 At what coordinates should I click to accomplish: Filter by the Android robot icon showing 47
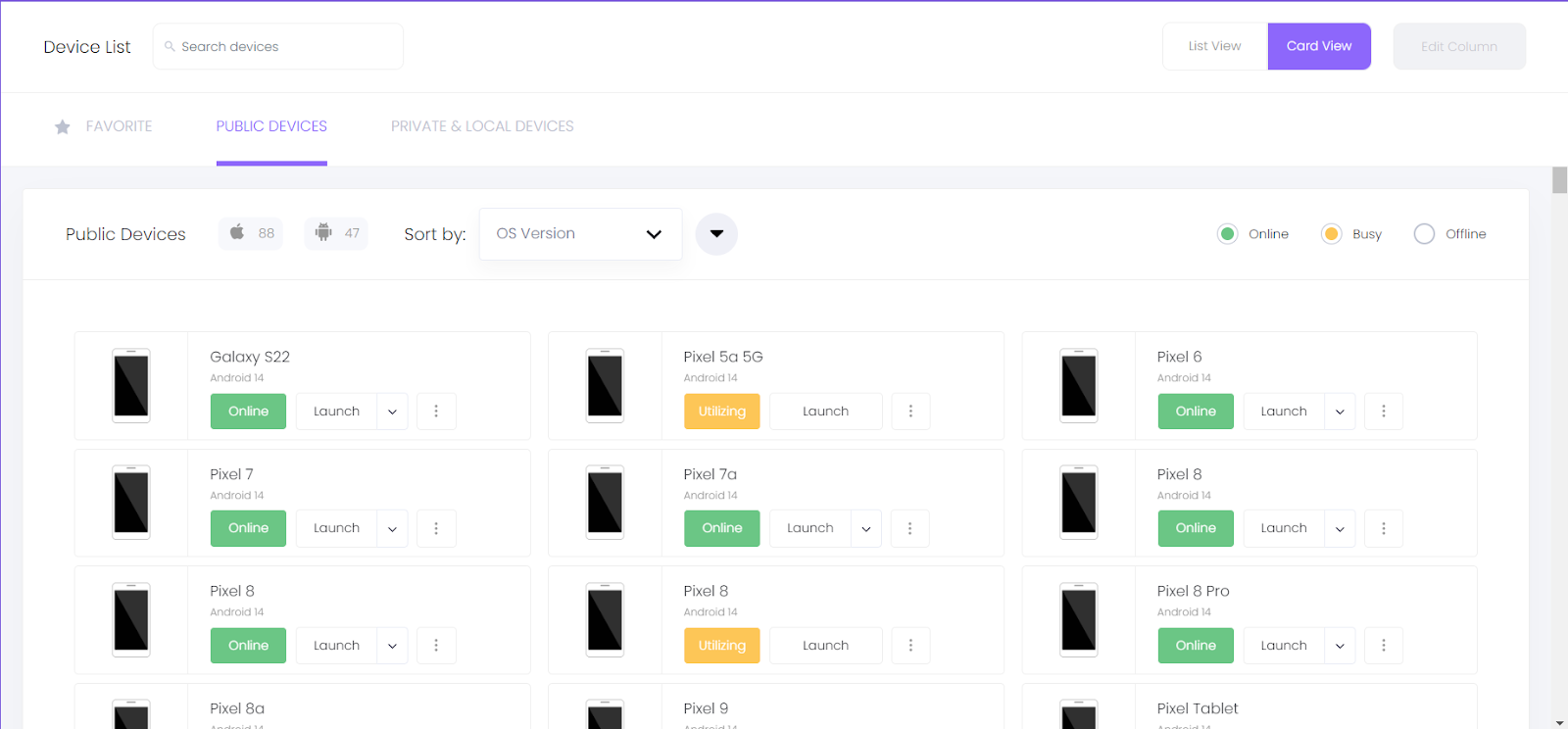[336, 233]
